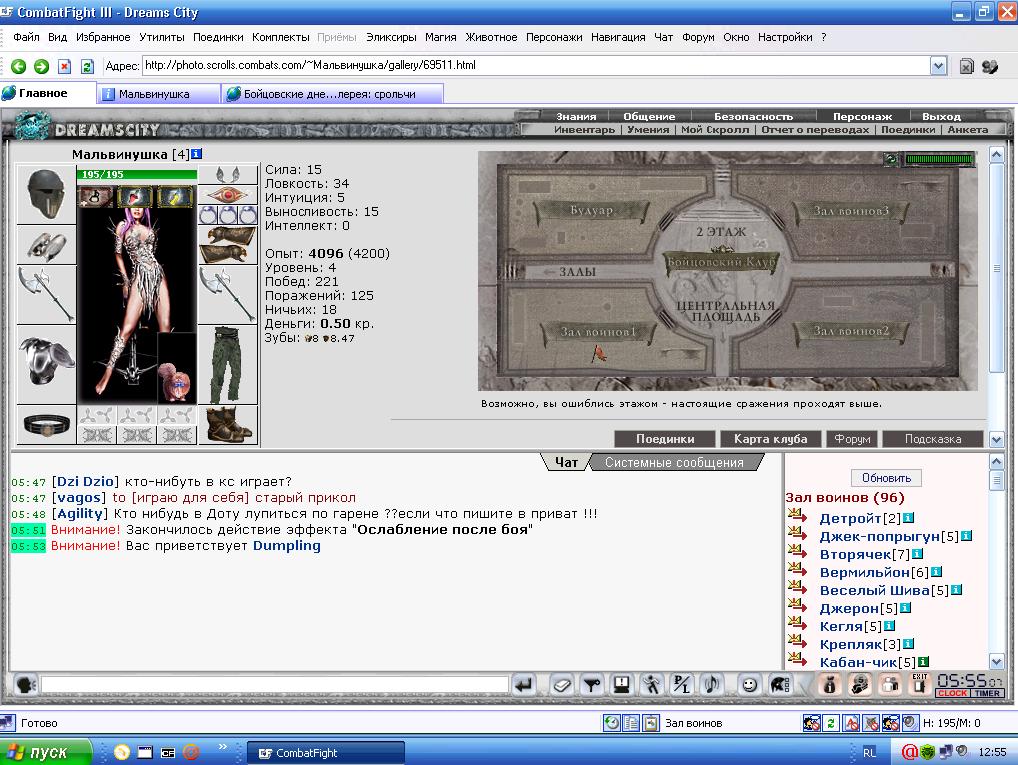Click the P/L transliteration icon
The width and height of the screenshot is (1018, 765).
click(x=681, y=684)
